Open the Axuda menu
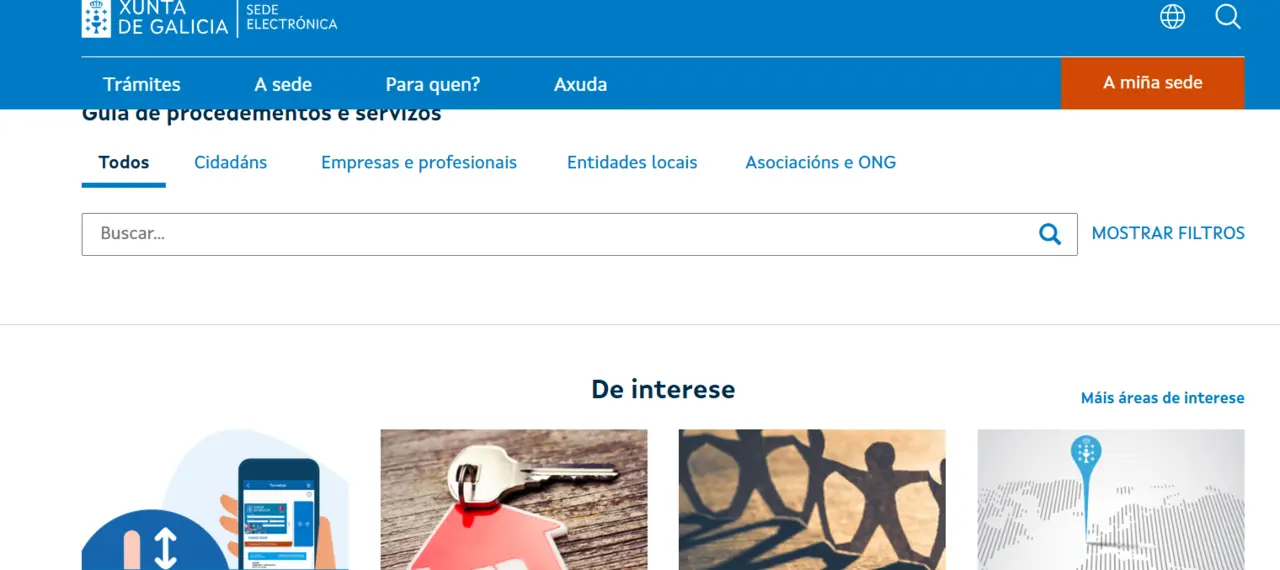Image resolution: width=1280 pixels, height=570 pixels. (x=581, y=84)
